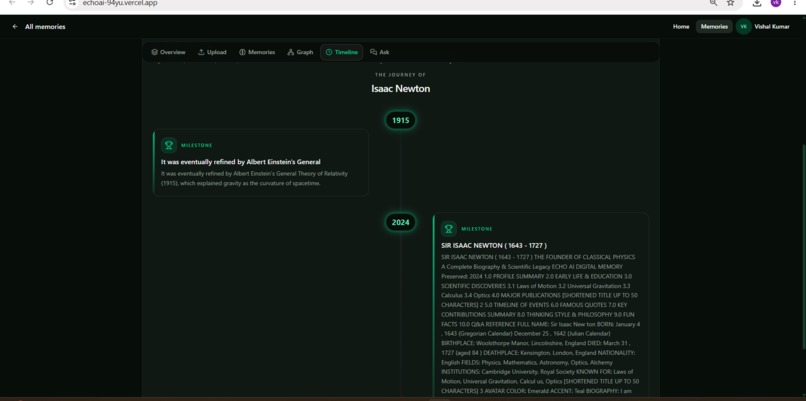Screen dimensions: 806x401
Task: Open the Einstein's General milestone card title
Action: click(241, 162)
